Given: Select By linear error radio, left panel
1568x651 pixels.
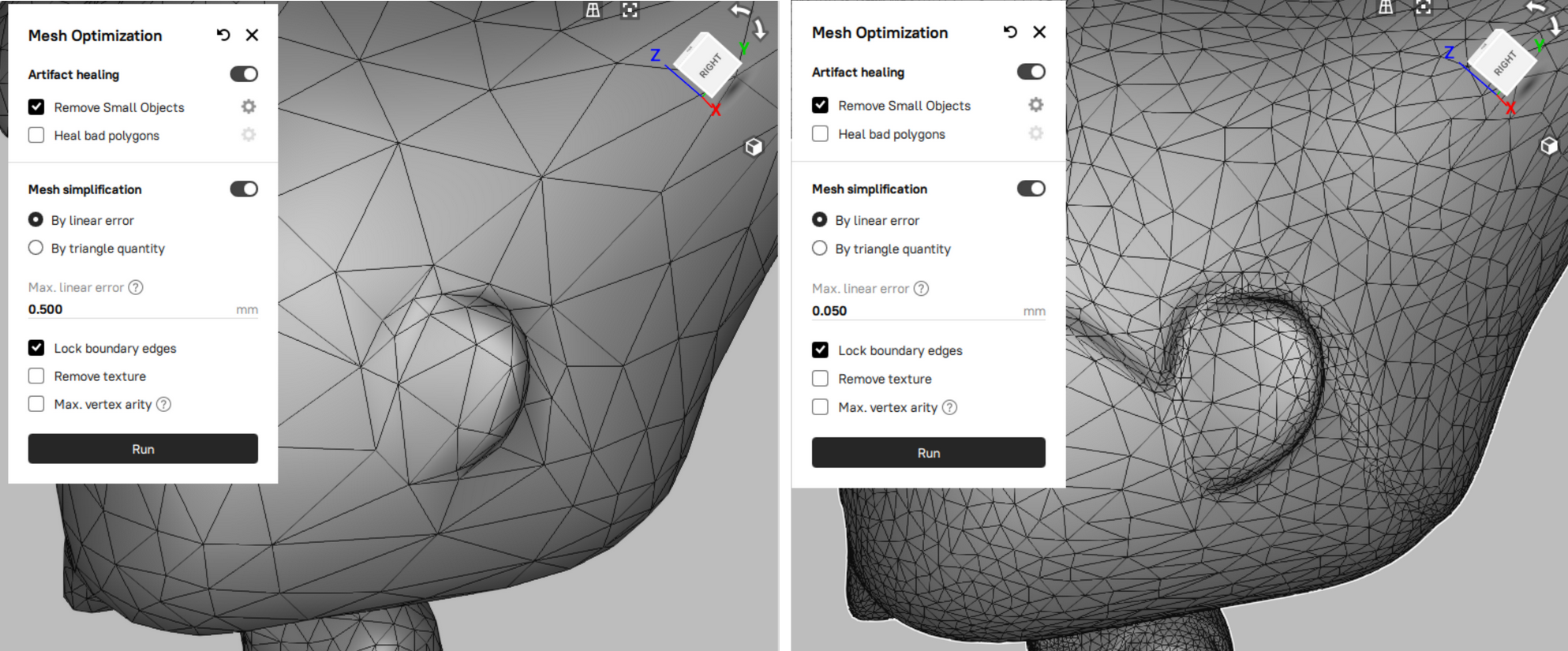Looking at the screenshot, I should [x=36, y=219].
